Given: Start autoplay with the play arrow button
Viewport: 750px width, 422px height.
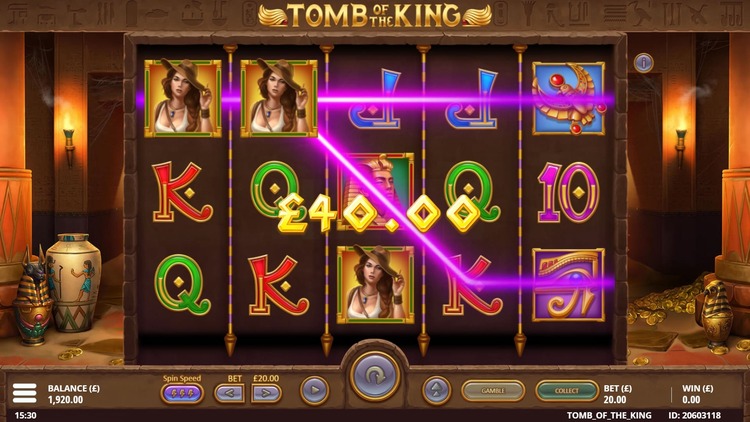Looking at the screenshot, I should pyautogui.click(x=315, y=391).
